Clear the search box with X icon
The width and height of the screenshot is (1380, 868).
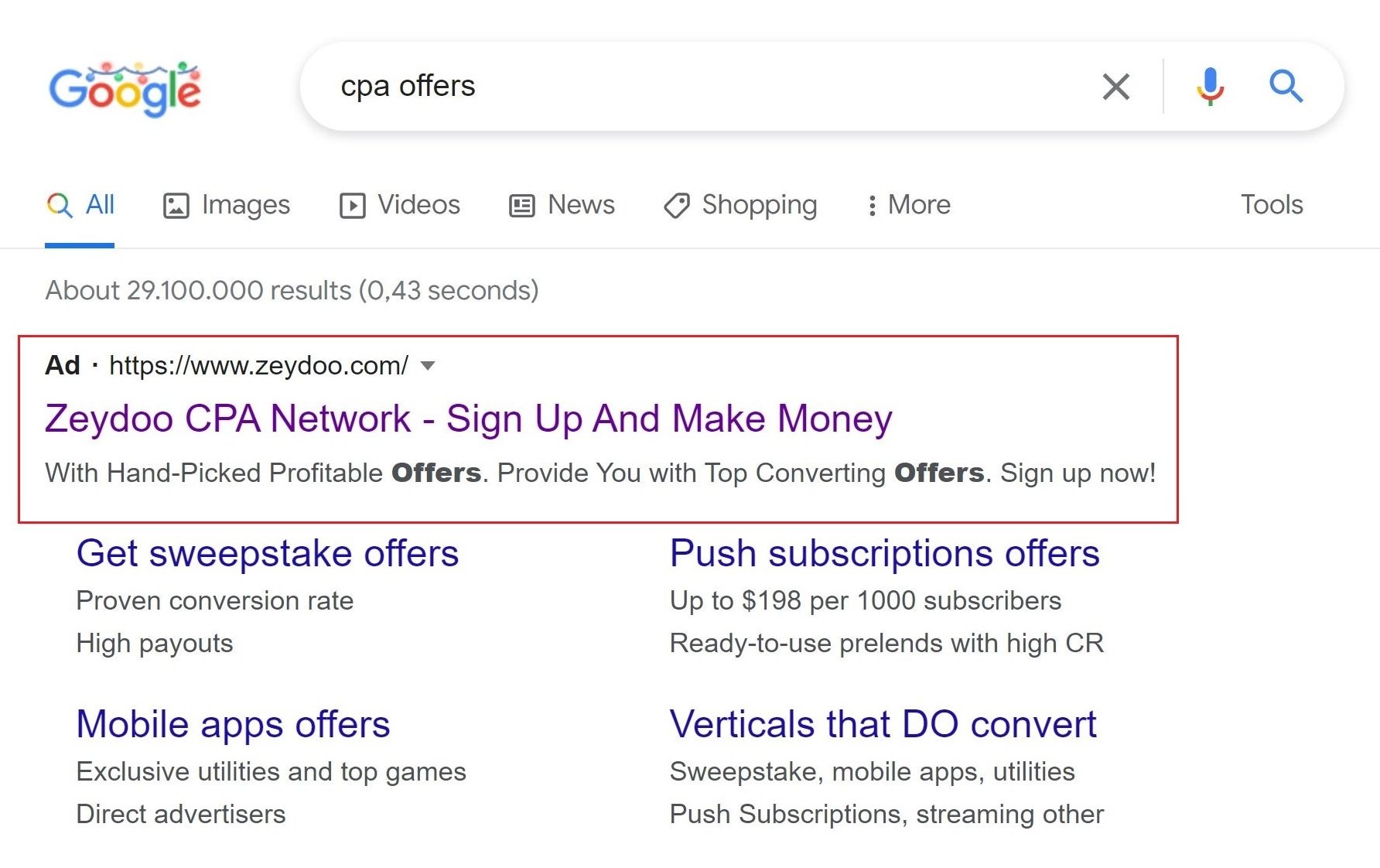click(1115, 87)
